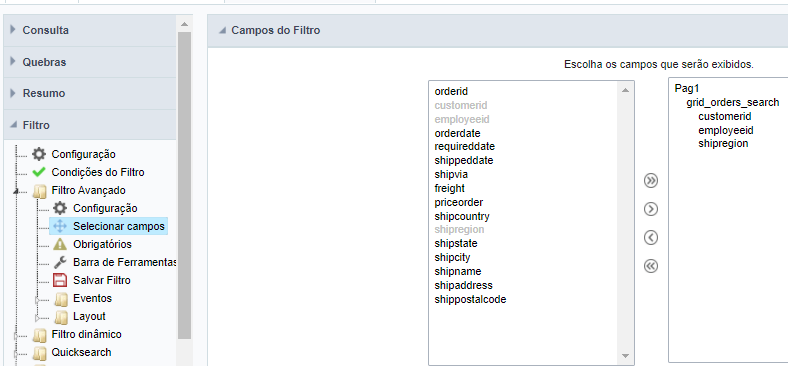The height and width of the screenshot is (366, 788).
Task: Click the field list scrollbar down arrow
Action: (625, 356)
